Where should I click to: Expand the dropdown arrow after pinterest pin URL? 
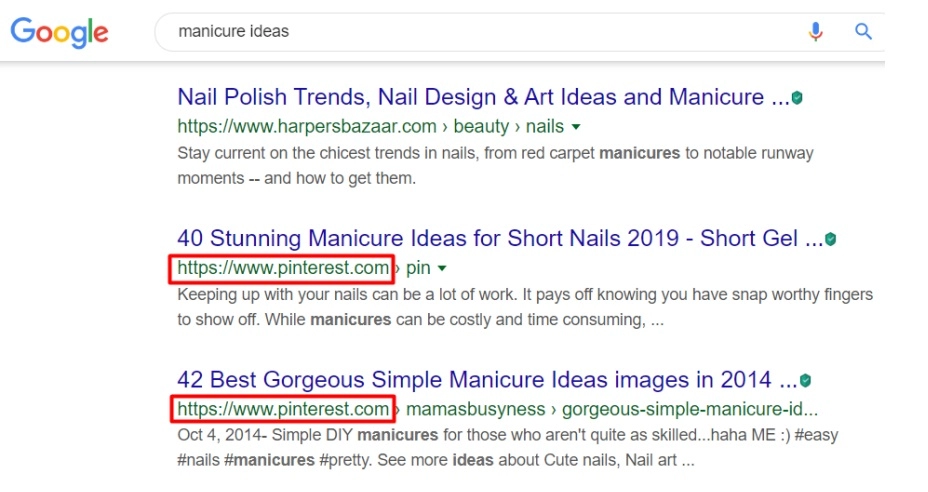[442, 268]
